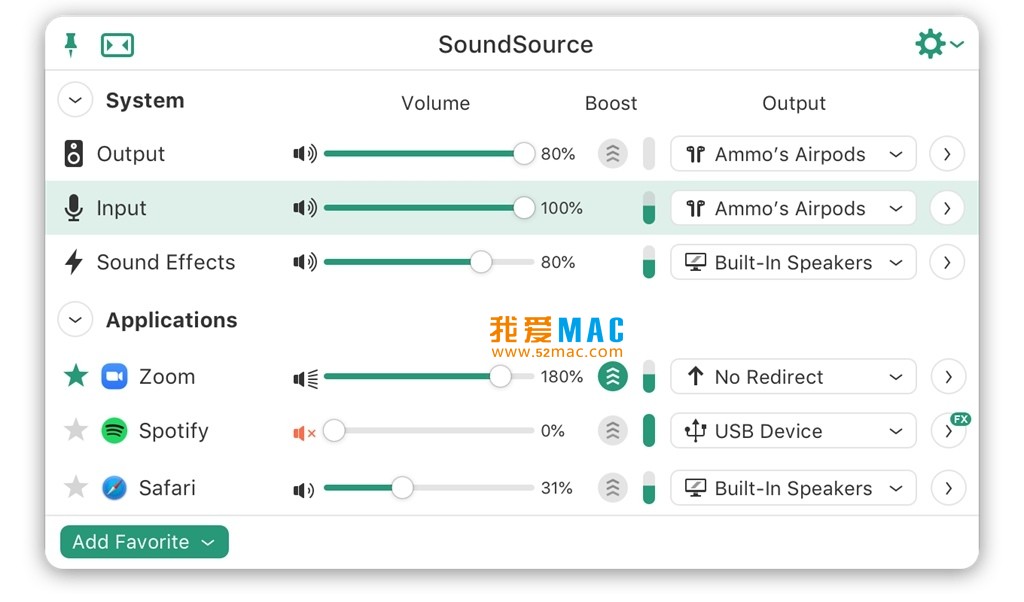This screenshot has height=602, width=1024.
Task: Open the gear settings menu
Action: (938, 44)
